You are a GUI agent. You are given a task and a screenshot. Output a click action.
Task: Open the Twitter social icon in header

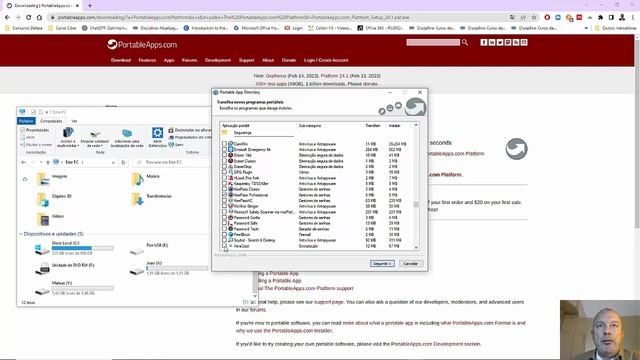[x=500, y=42]
